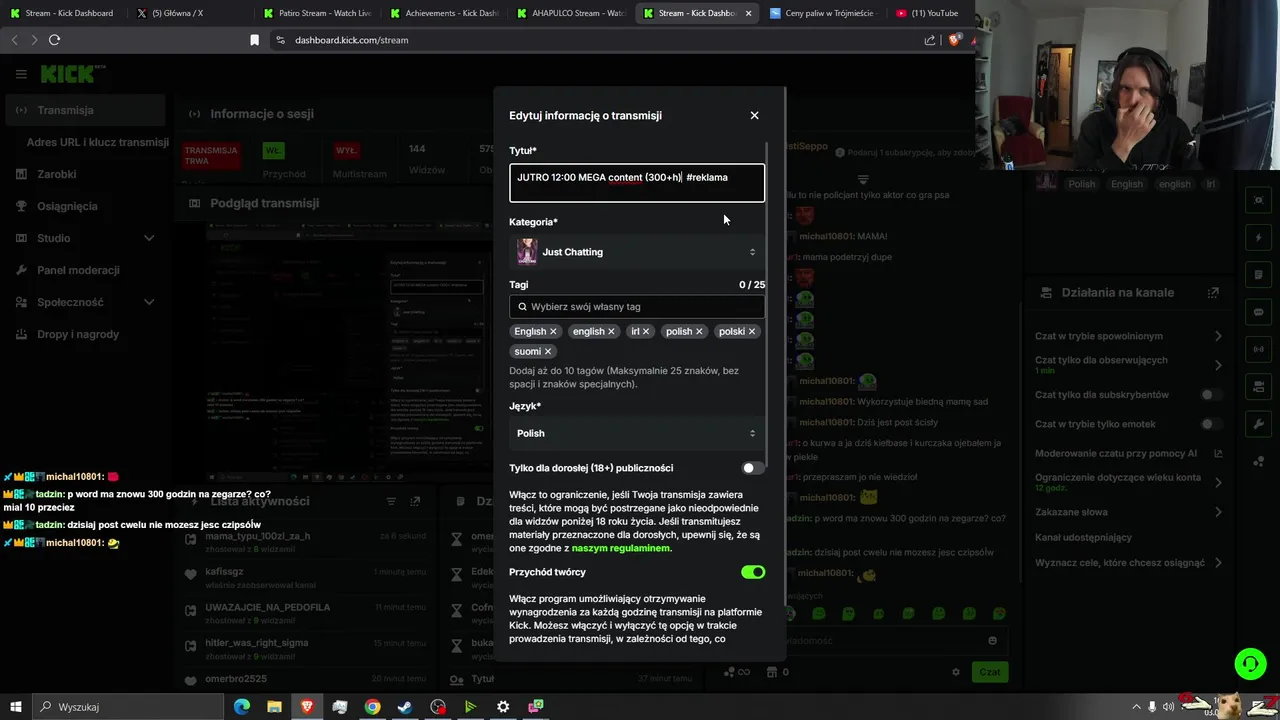Image resolution: width=1280 pixels, height=720 pixels.
Task: Click the Kick logo
Action: coord(67,74)
